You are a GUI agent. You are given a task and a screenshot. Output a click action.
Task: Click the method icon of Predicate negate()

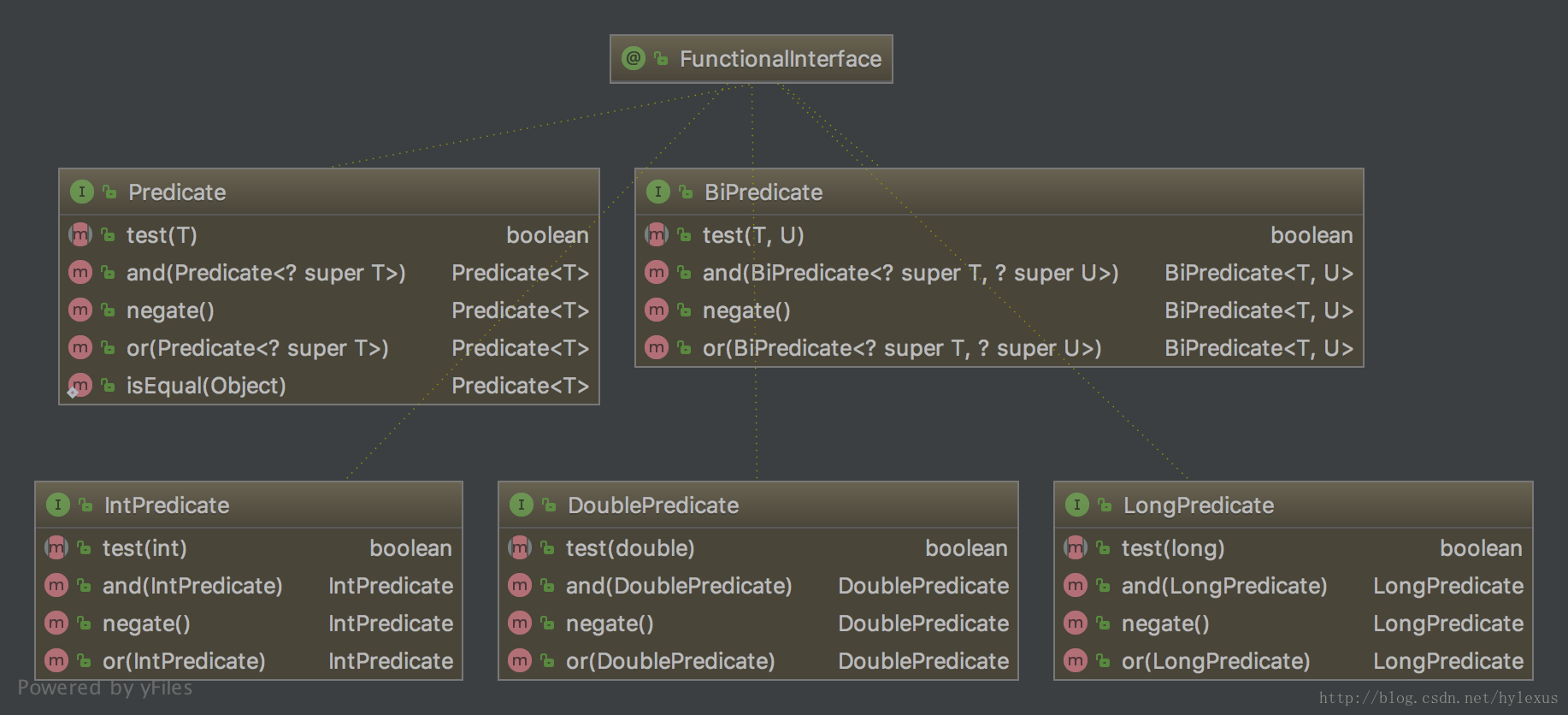click(x=80, y=310)
